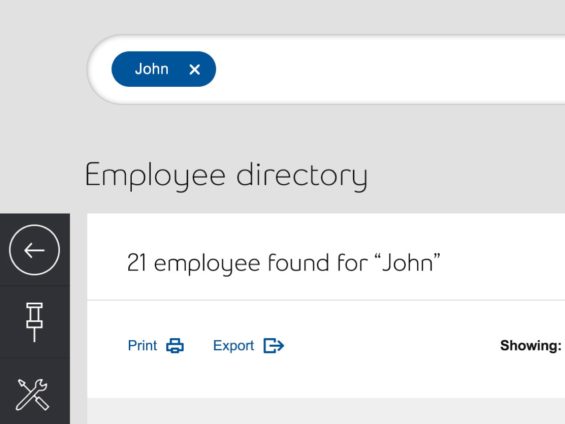The height and width of the screenshot is (424, 565).
Task: Click the number 21 in results count
Action: [x=137, y=263]
